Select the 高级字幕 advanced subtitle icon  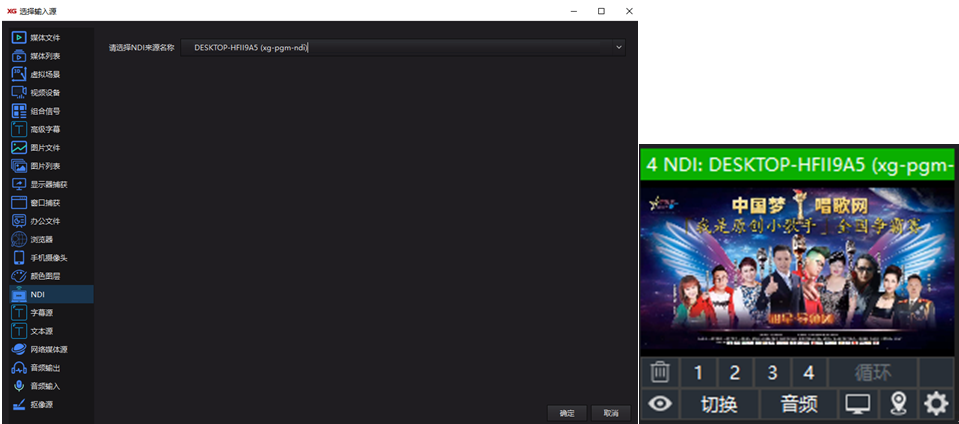tap(19, 129)
